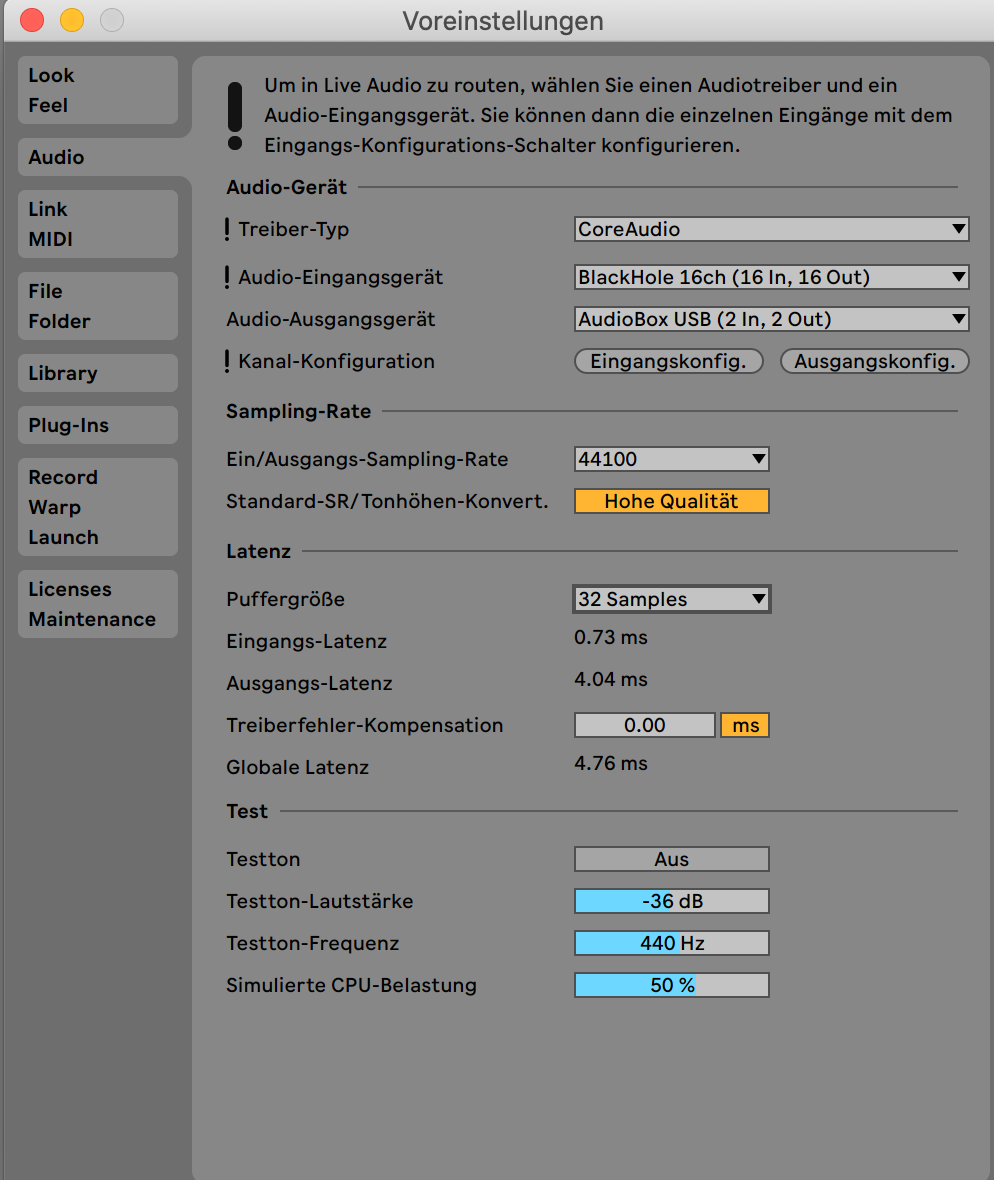Click the Testton-Frequenz 440 Hz slider

(671, 943)
